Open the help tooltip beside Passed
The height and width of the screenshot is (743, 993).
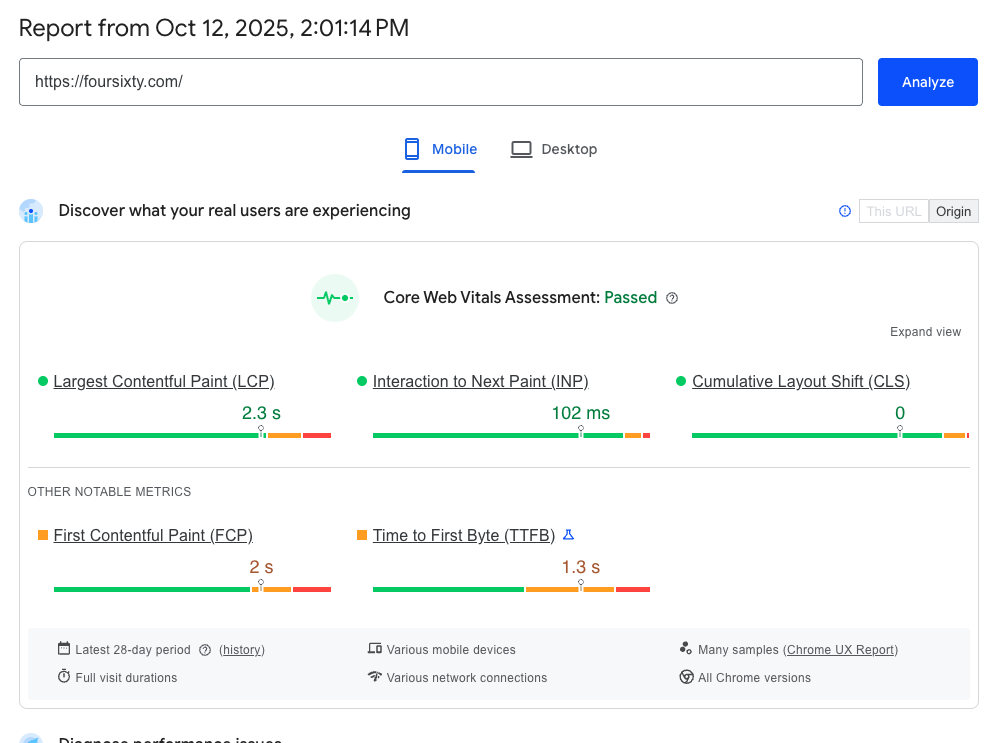point(671,298)
